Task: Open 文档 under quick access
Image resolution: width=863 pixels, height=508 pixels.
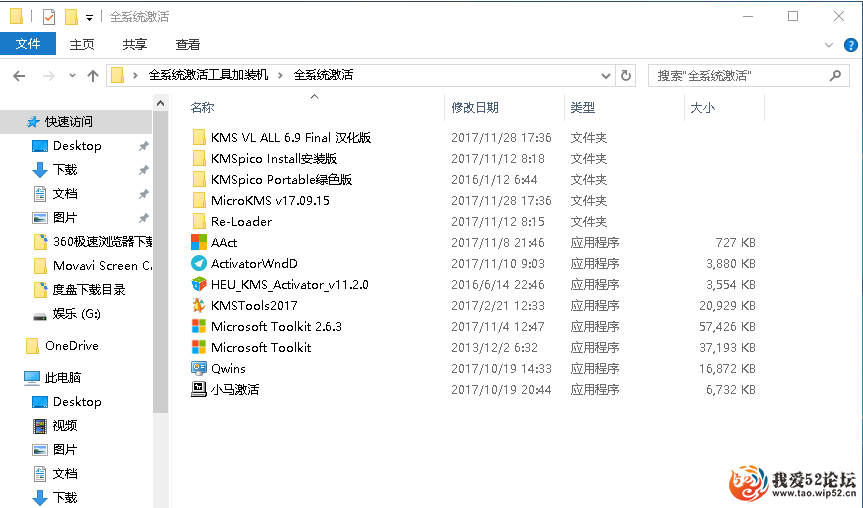Action: pos(64,194)
